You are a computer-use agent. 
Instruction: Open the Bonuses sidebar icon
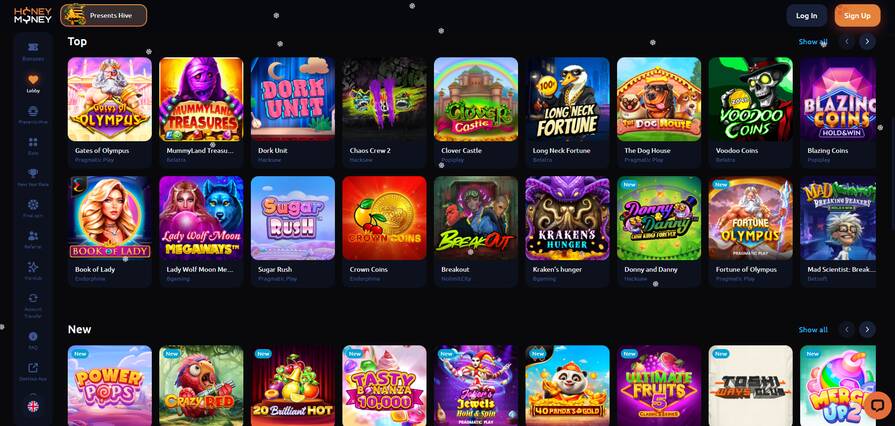coord(33,47)
